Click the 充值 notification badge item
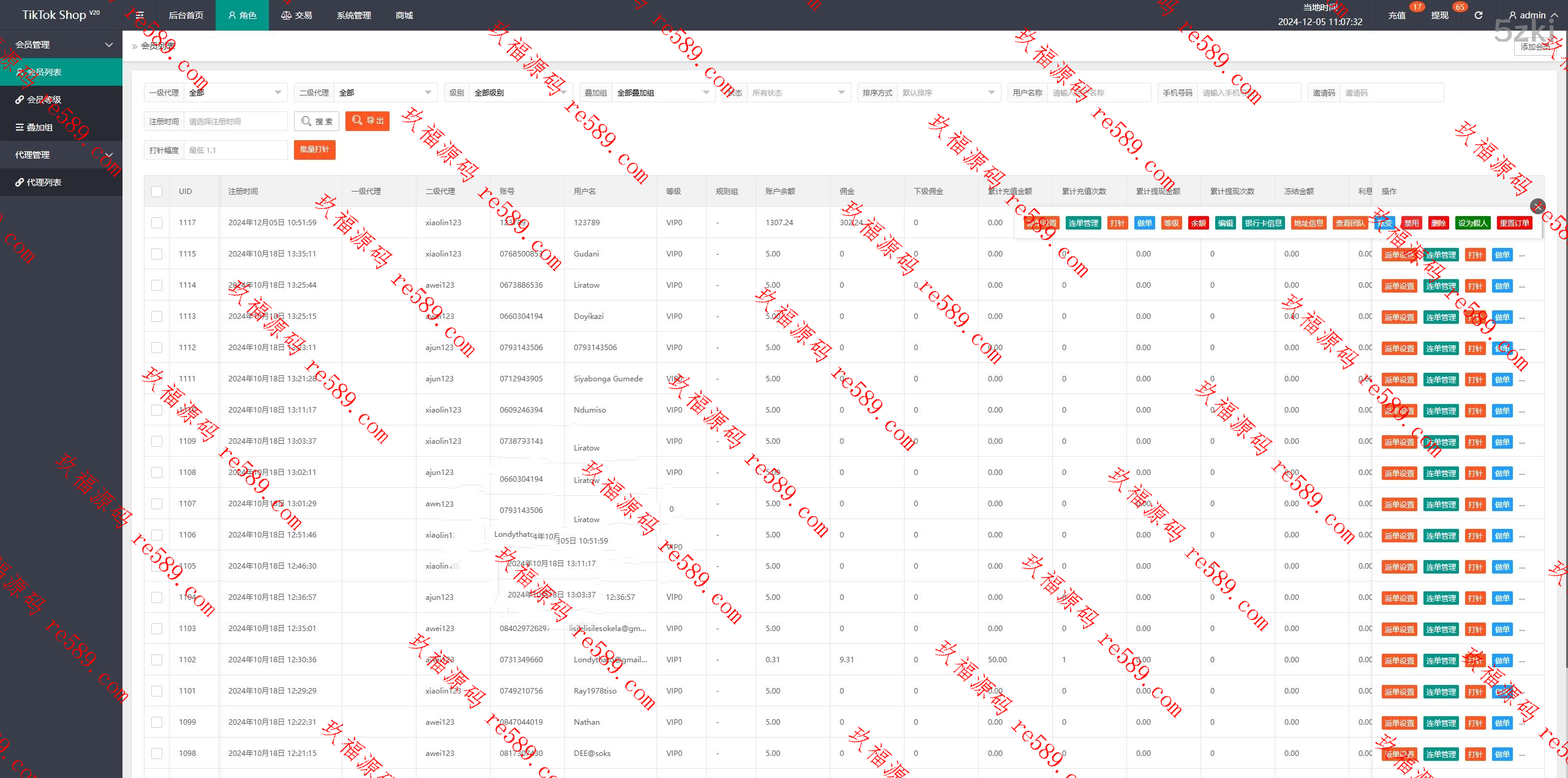The image size is (1568, 778). tap(1396, 15)
